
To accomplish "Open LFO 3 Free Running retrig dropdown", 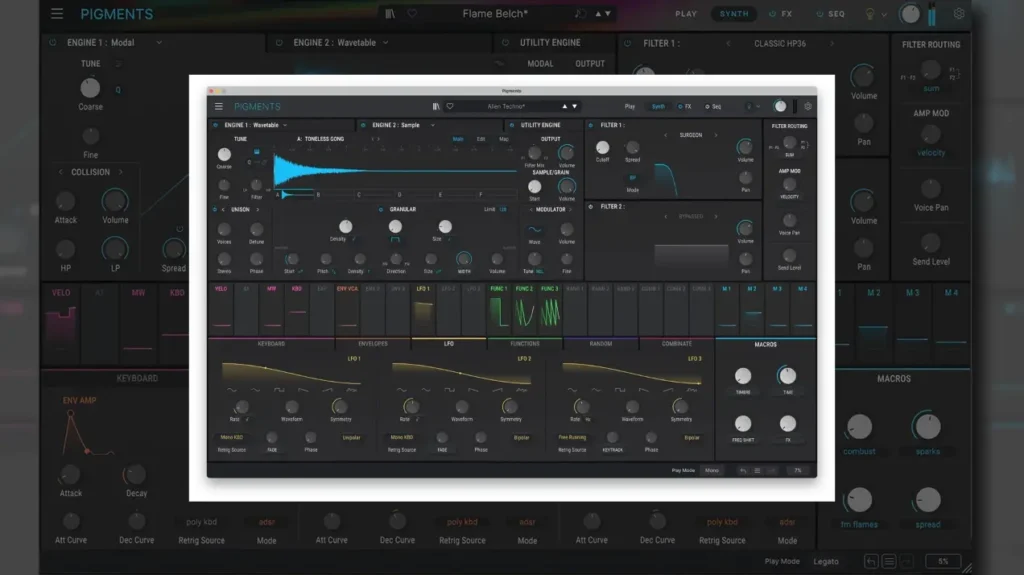I will tap(572, 438).
